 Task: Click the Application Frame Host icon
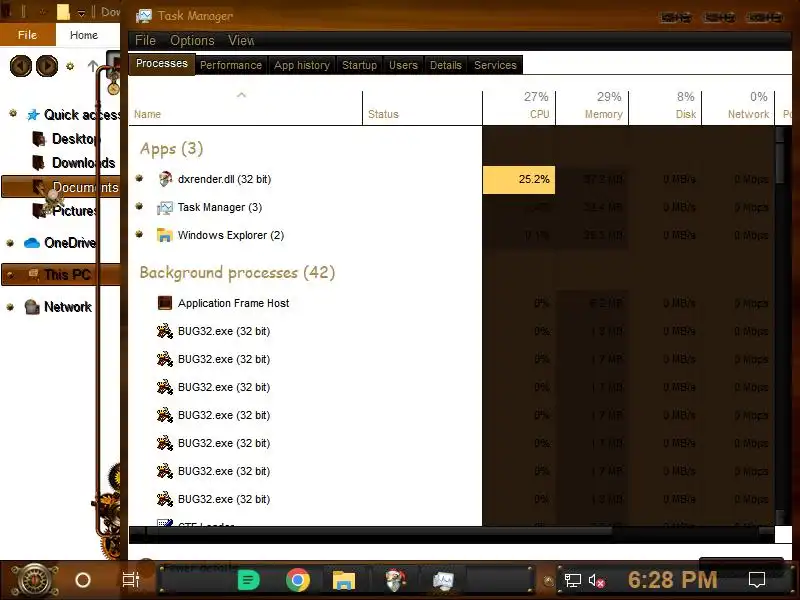click(164, 303)
